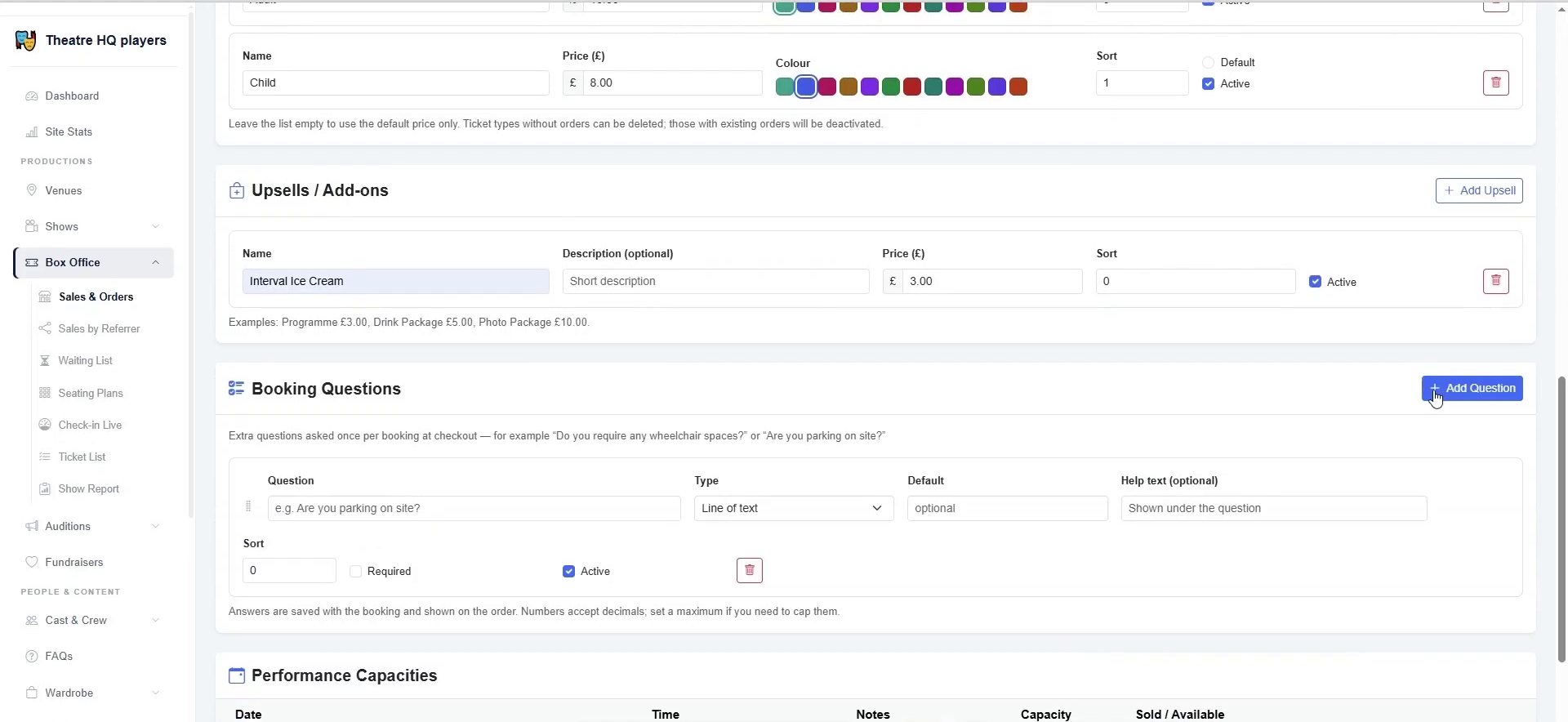The width and height of the screenshot is (1568, 722).
Task: Click the Theatre HQ players logo icon
Action: (x=25, y=40)
